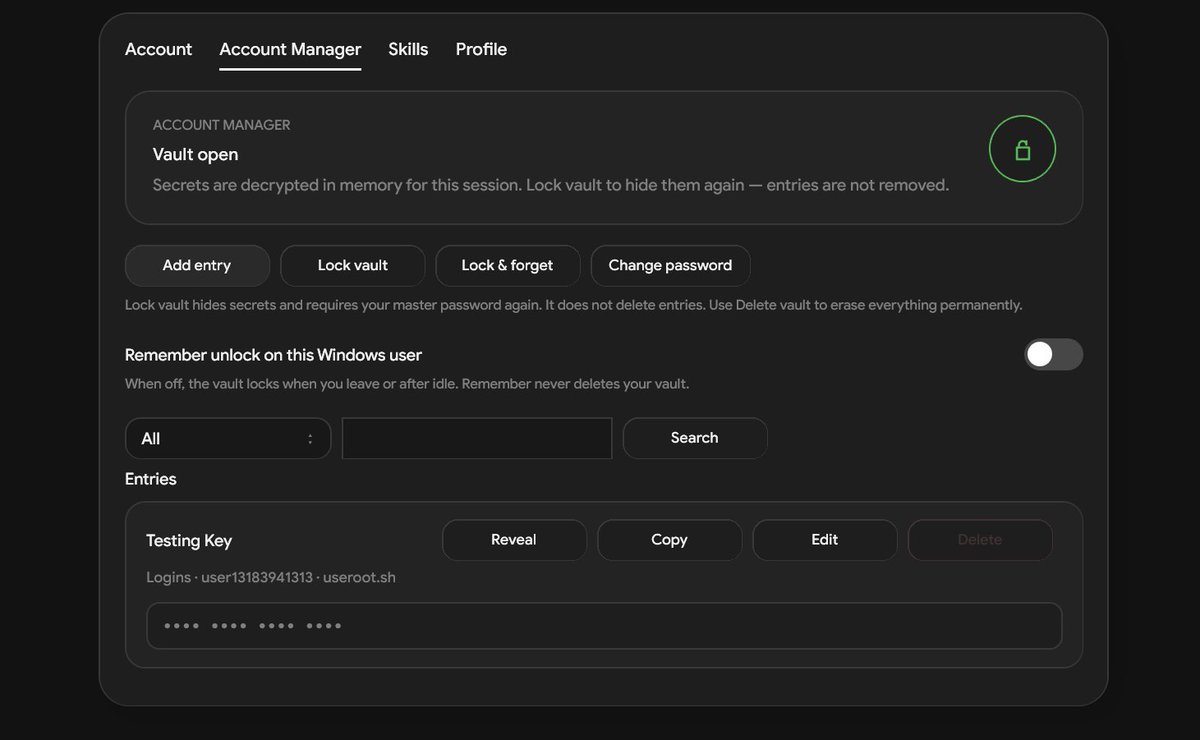Focus the entries search text field
The width and height of the screenshot is (1200, 740).
[477, 438]
